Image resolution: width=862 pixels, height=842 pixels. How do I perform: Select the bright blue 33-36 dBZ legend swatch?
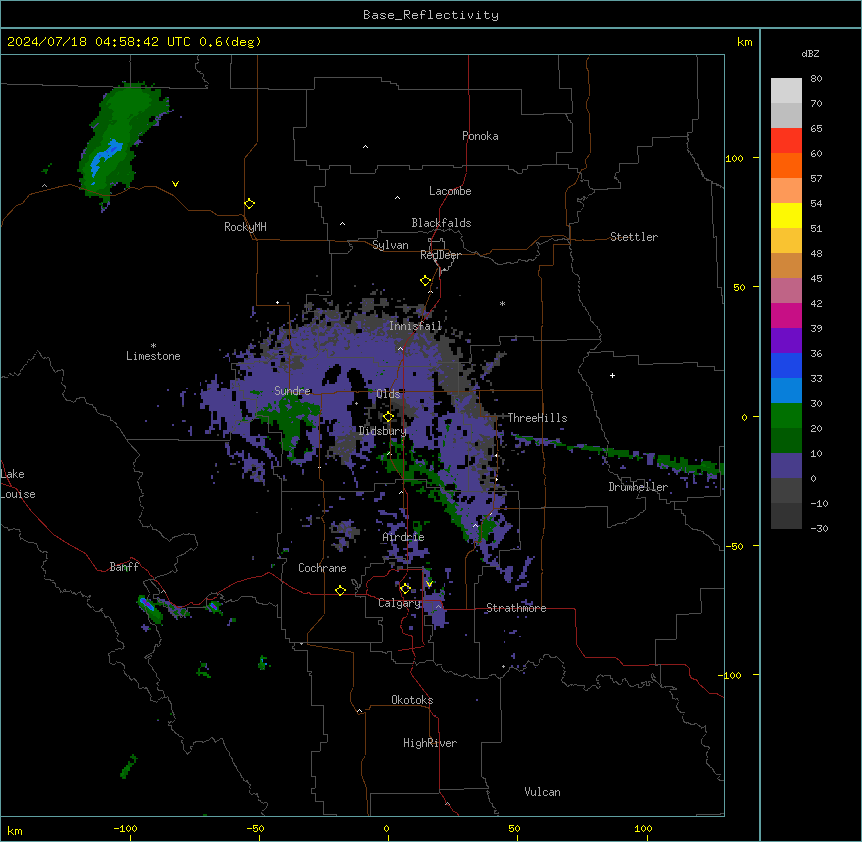786,365
